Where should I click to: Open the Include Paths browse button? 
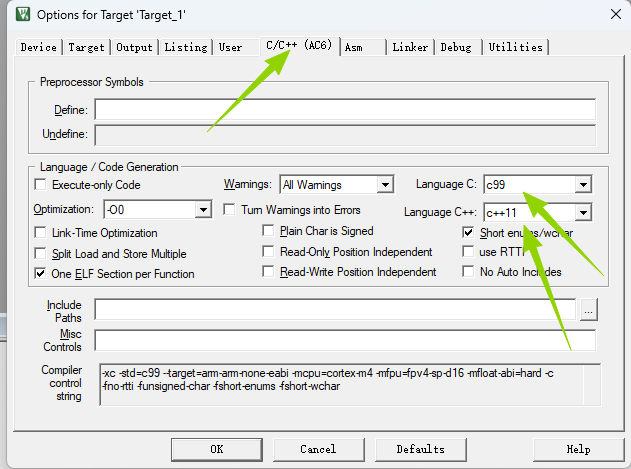point(588,310)
